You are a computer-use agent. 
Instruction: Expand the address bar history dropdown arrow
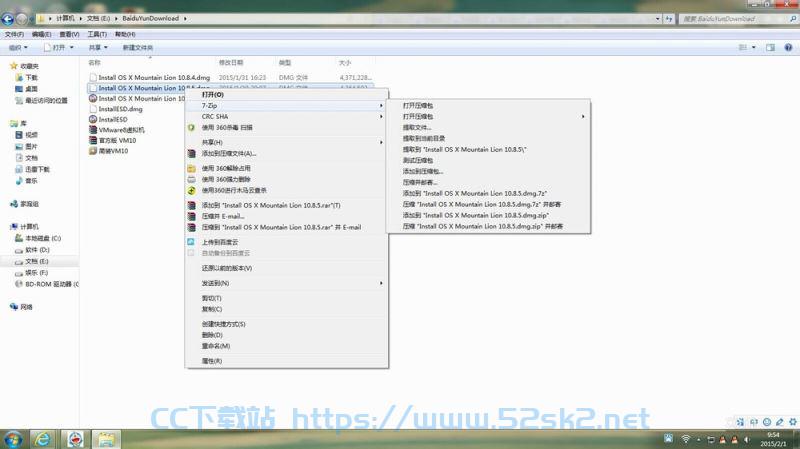pos(658,19)
